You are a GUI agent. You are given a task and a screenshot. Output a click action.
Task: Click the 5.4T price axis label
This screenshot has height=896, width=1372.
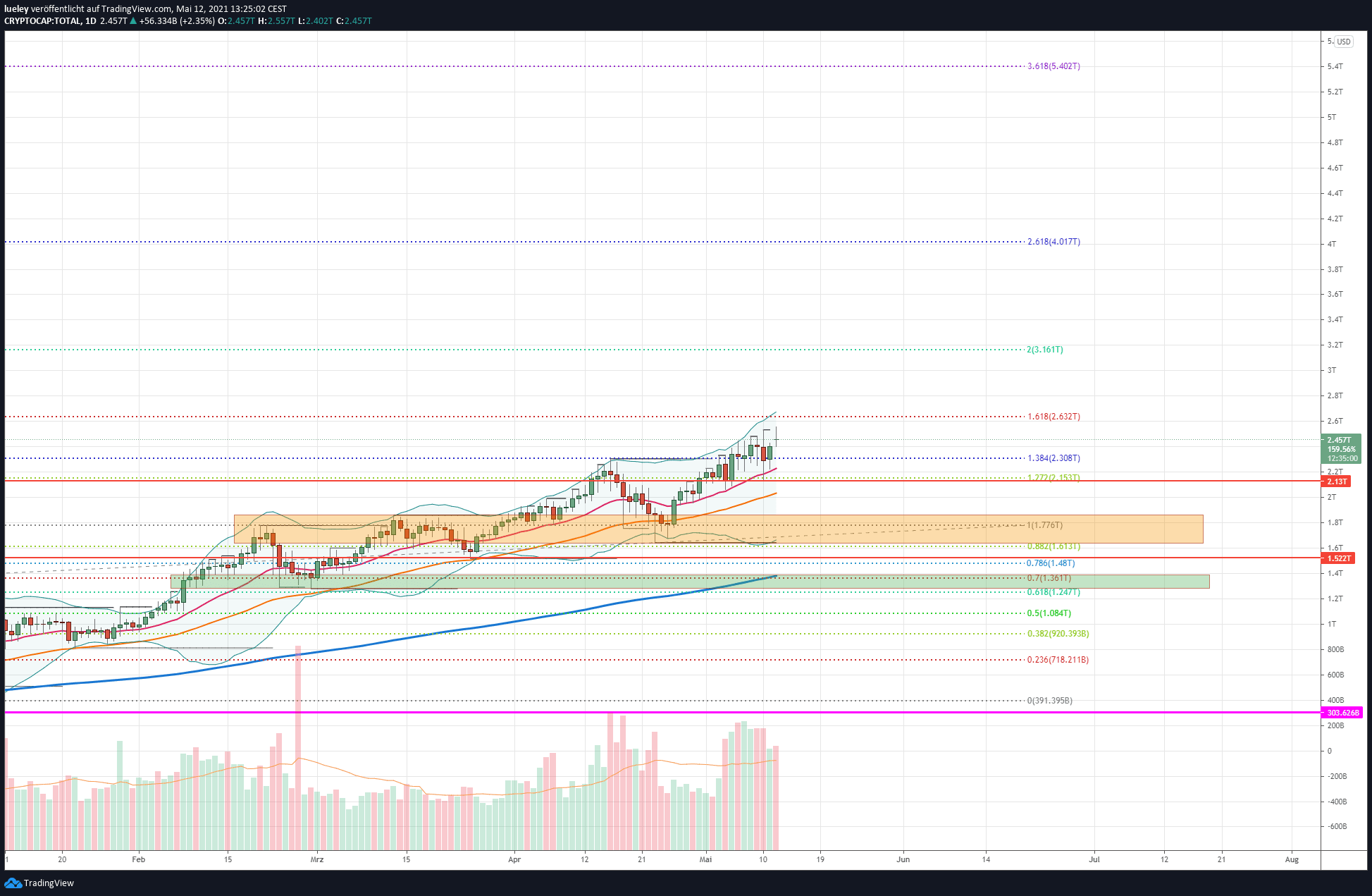coord(1335,66)
